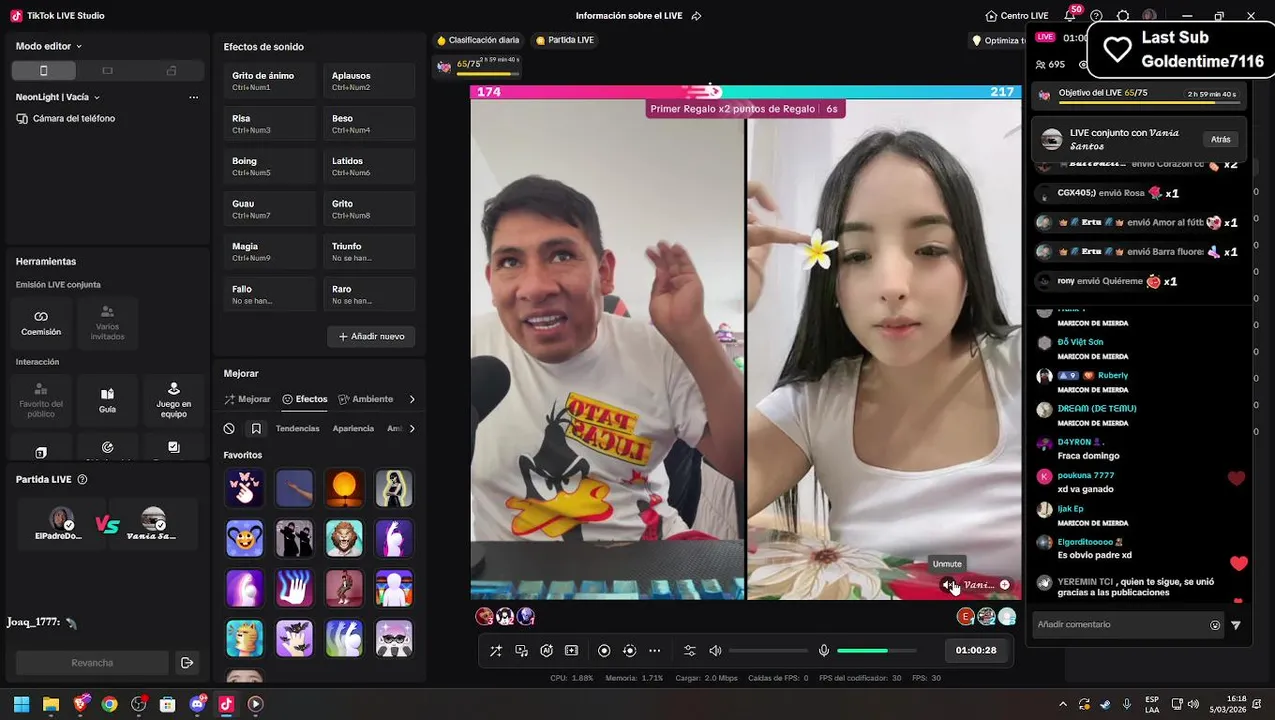Image resolution: width=1275 pixels, height=720 pixels.
Task: Play the Beso sound effect
Action: point(369,123)
